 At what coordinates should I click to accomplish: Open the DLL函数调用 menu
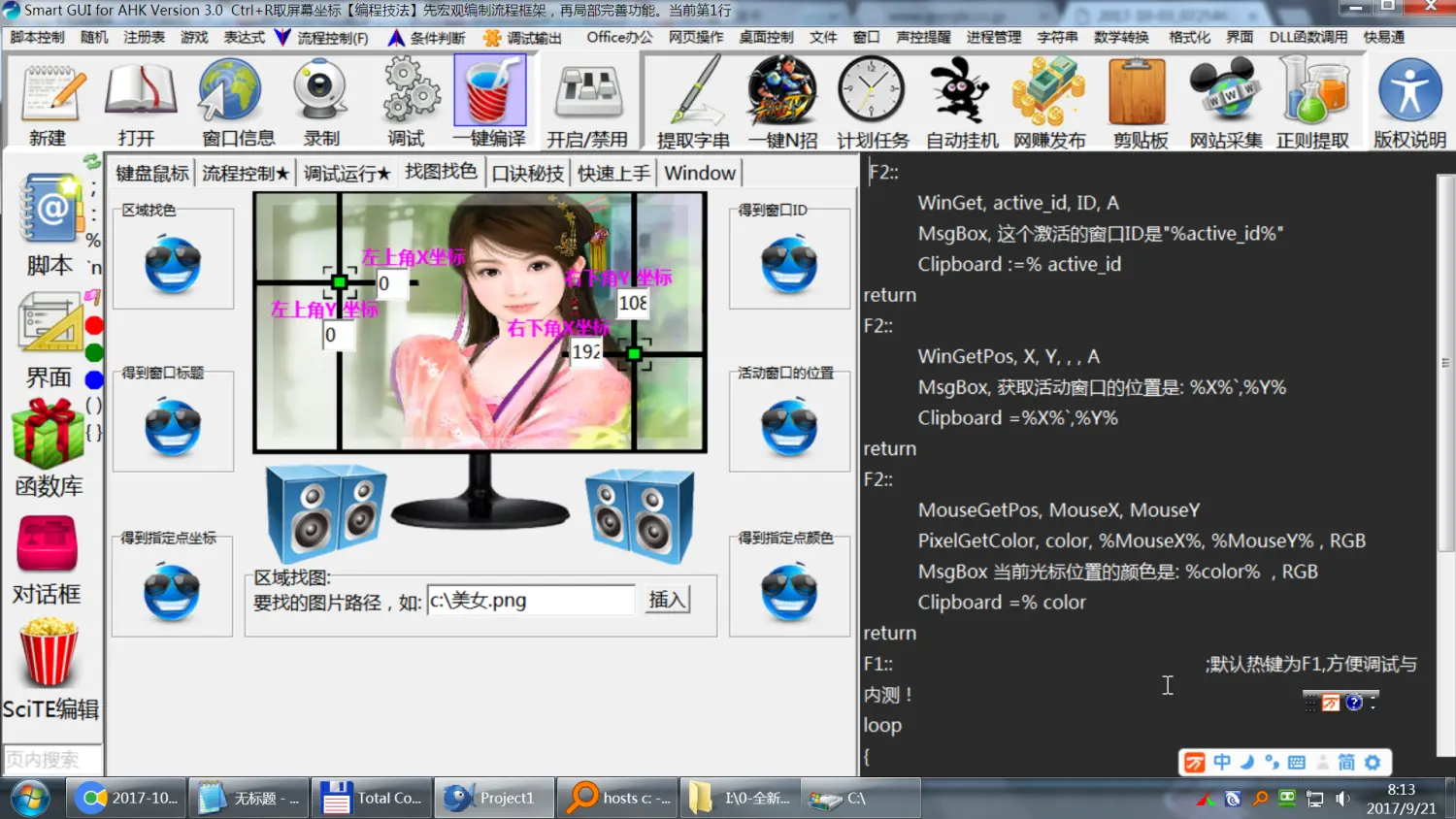click(x=1308, y=37)
